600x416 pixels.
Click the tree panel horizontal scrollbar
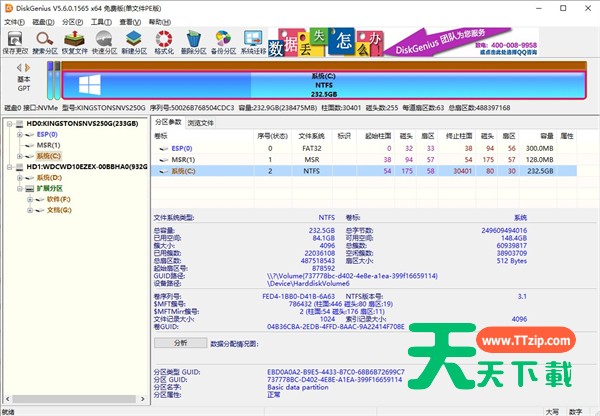tap(74, 399)
